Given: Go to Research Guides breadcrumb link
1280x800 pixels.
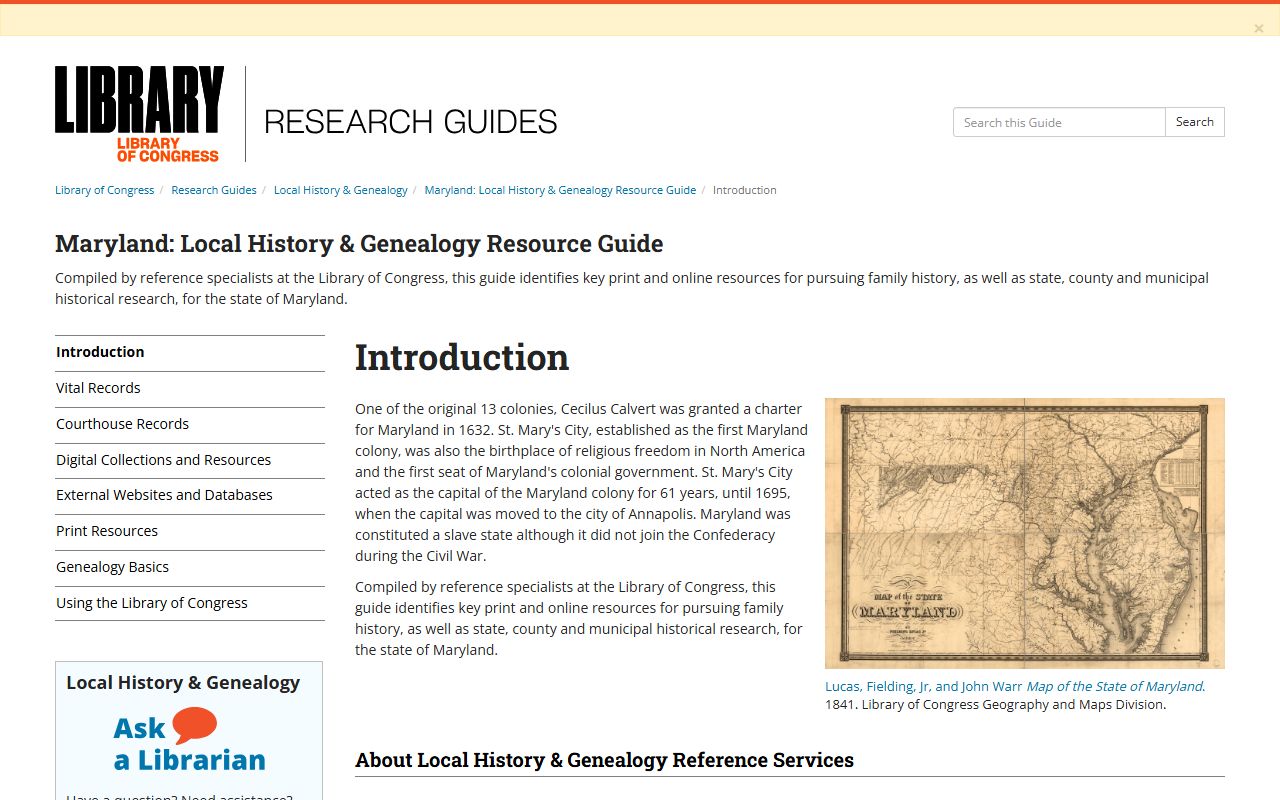Looking at the screenshot, I should point(214,190).
